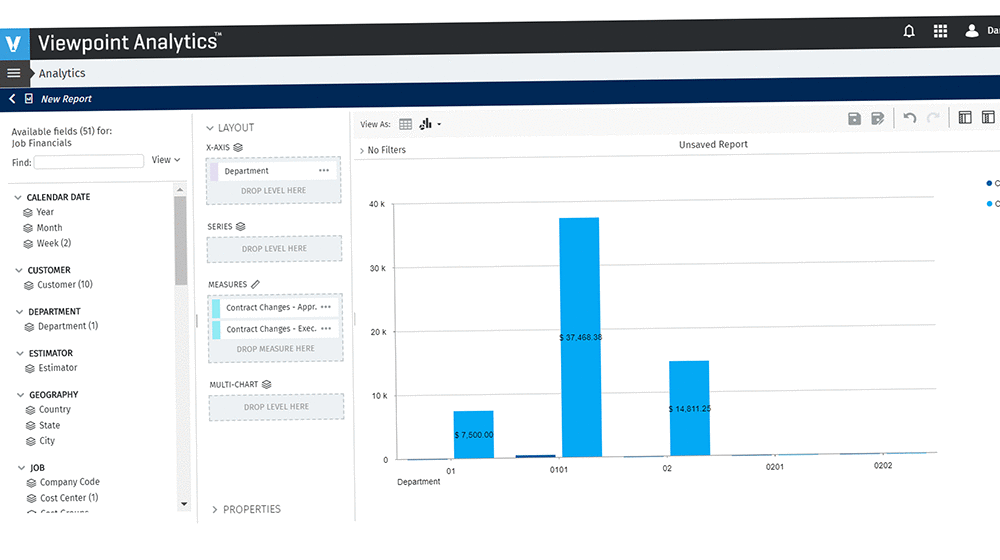Collapse the LAYOUT section
Image resolution: width=1000 pixels, height=560 pixels.
coord(210,128)
